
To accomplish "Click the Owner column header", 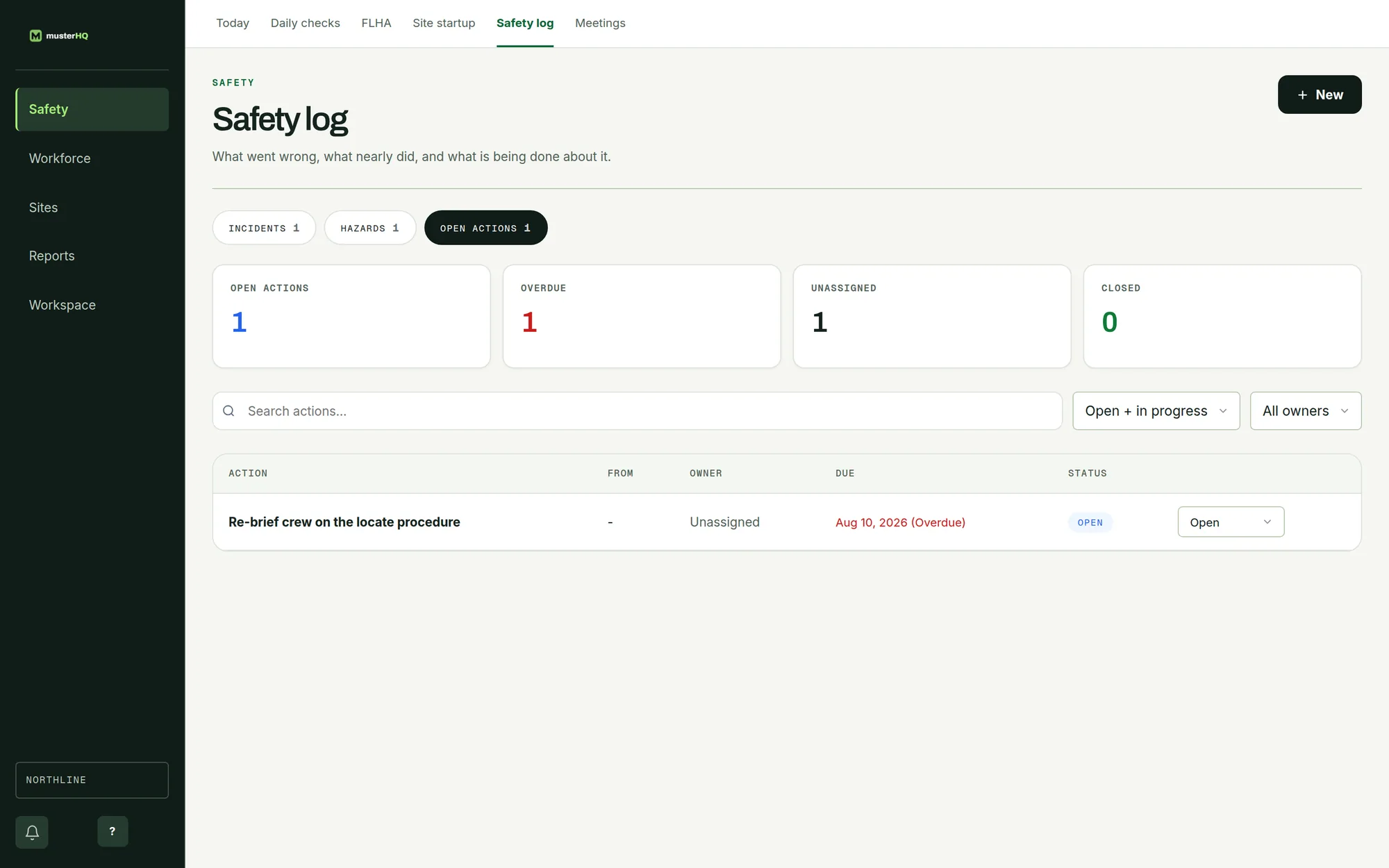I will [x=706, y=474].
